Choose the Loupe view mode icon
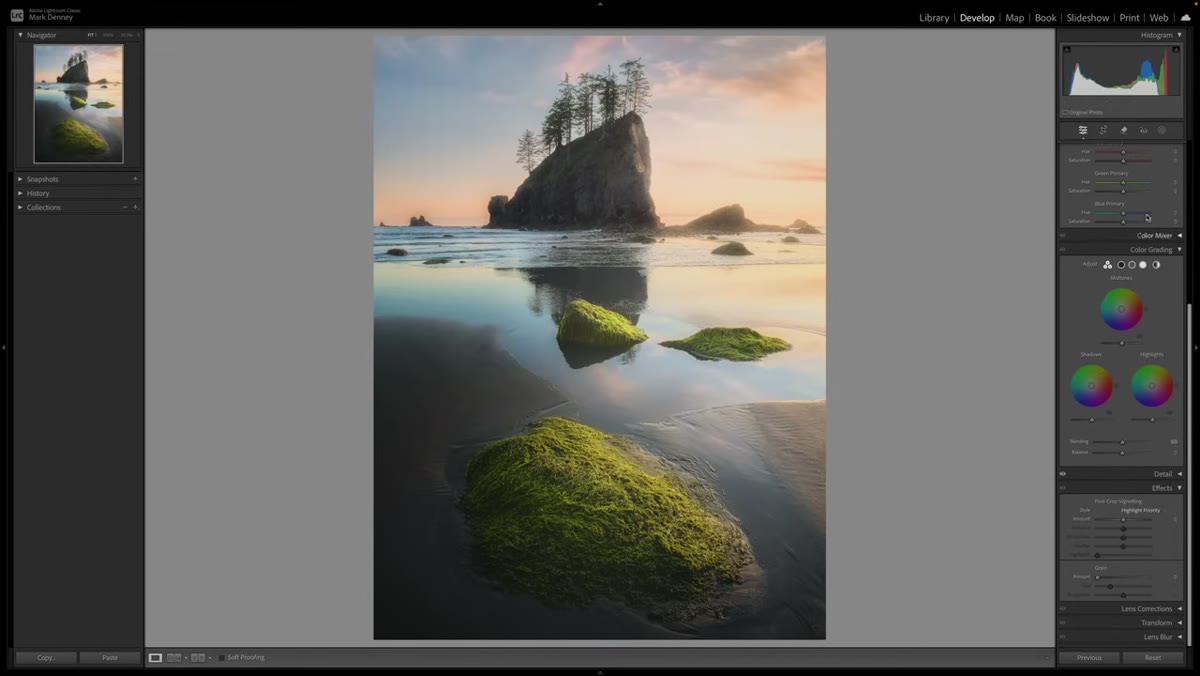The height and width of the screenshot is (676, 1200). point(155,658)
